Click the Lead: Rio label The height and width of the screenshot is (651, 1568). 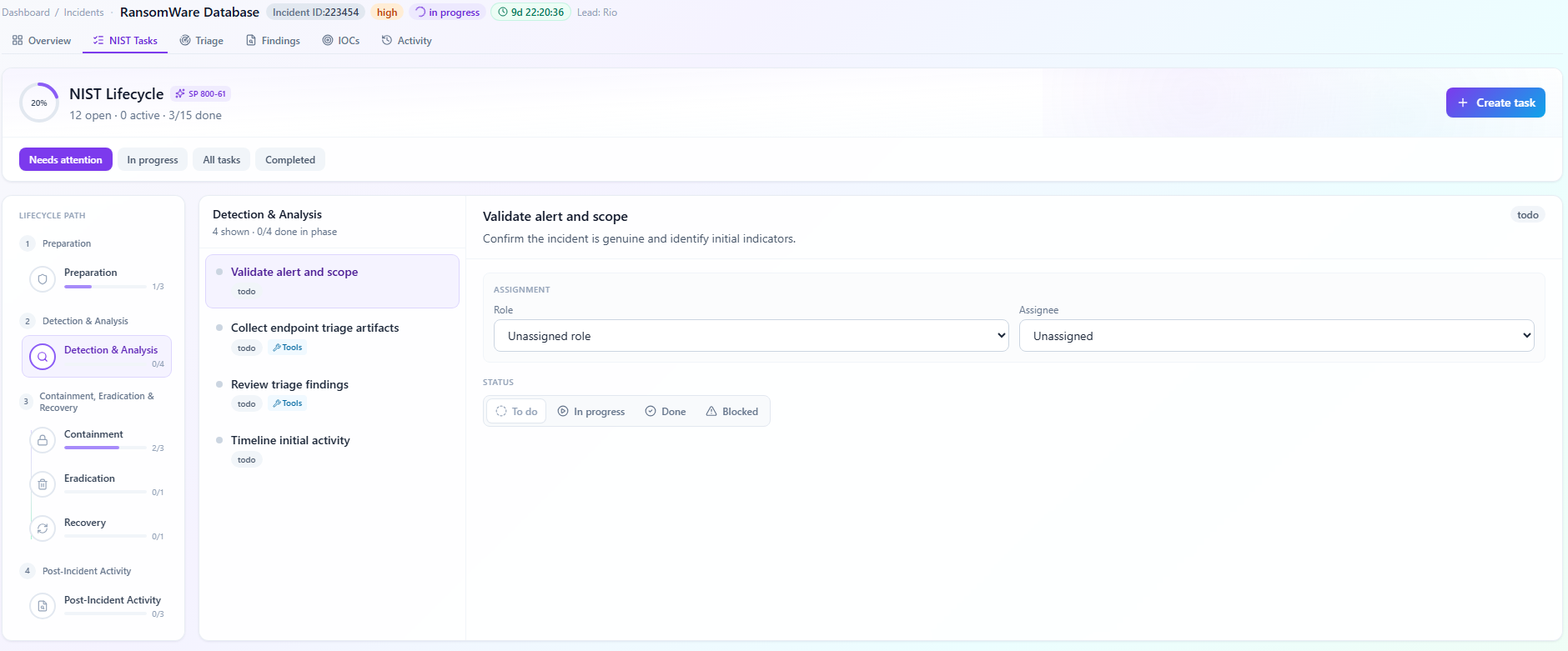point(597,13)
